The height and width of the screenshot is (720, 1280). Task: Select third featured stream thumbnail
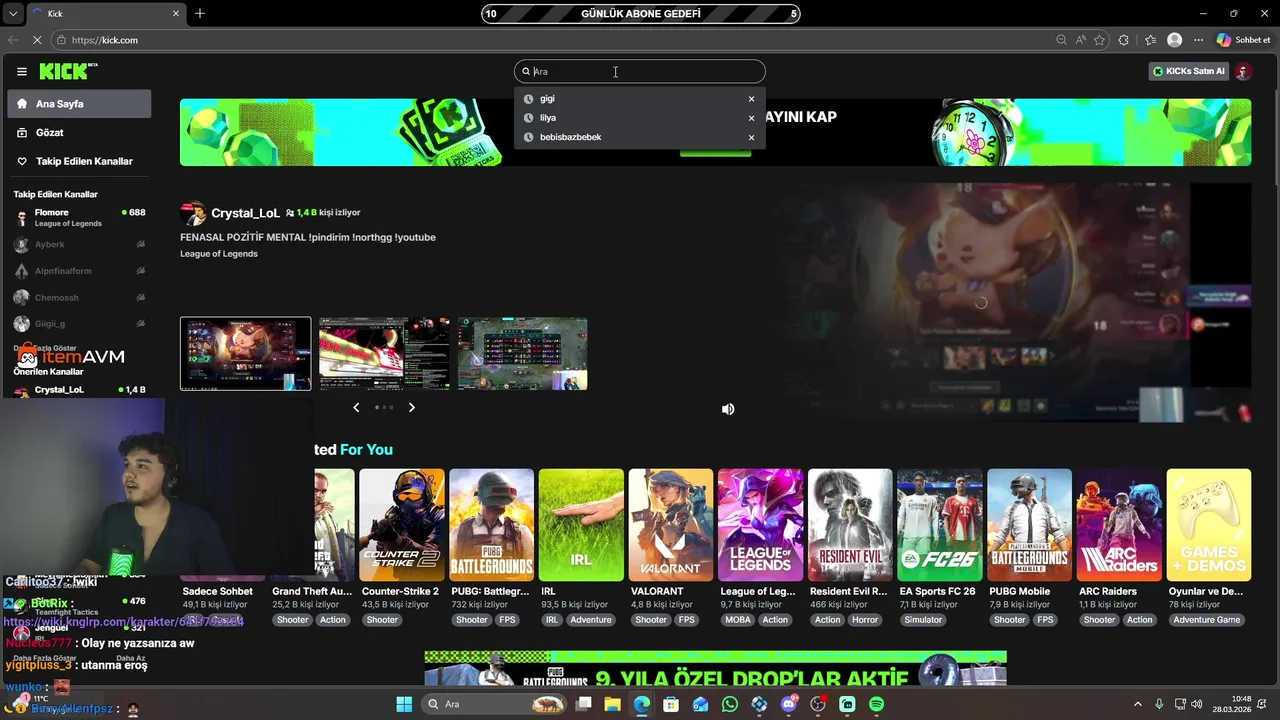(522, 354)
